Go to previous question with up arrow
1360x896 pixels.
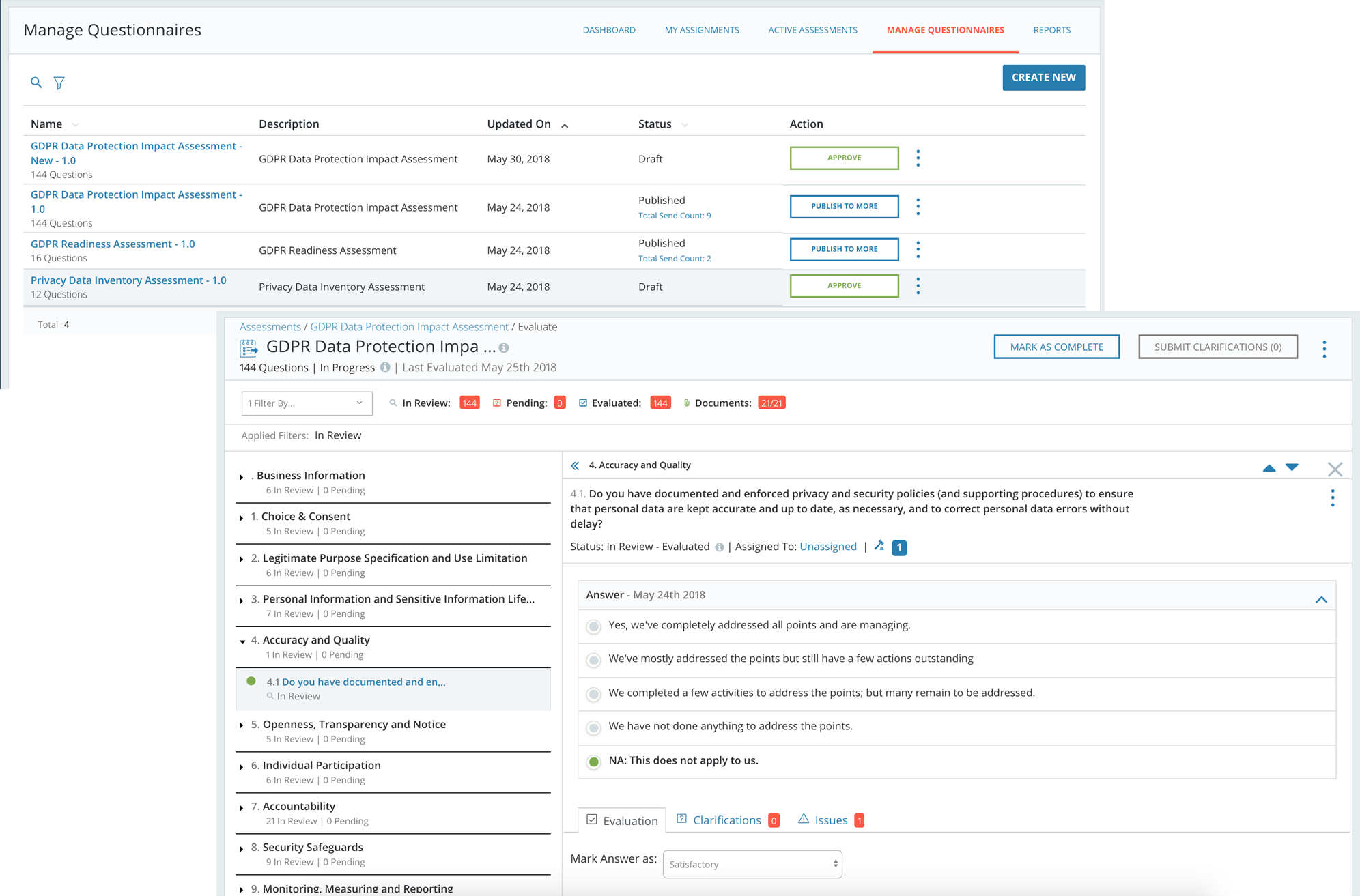coord(1269,468)
